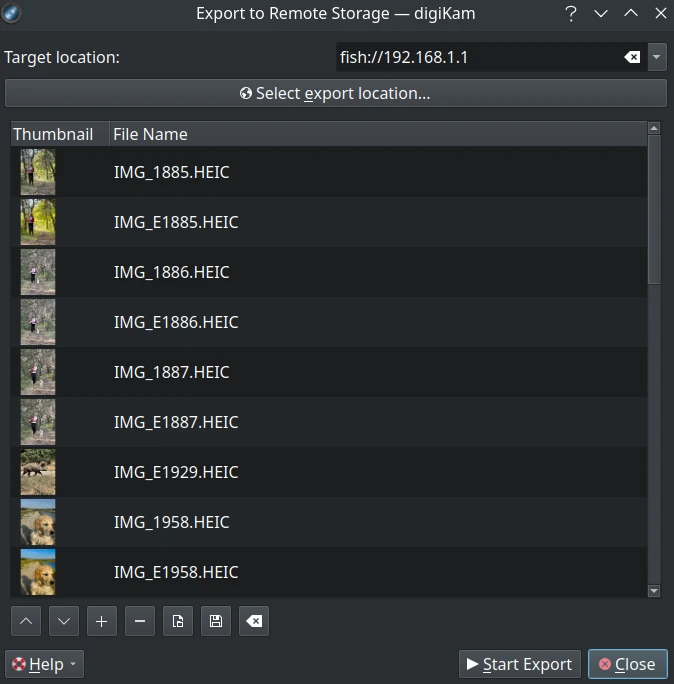Select the IMG_1958.HEIC dog thumbnail
The image size is (674, 684).
[x=38, y=522]
